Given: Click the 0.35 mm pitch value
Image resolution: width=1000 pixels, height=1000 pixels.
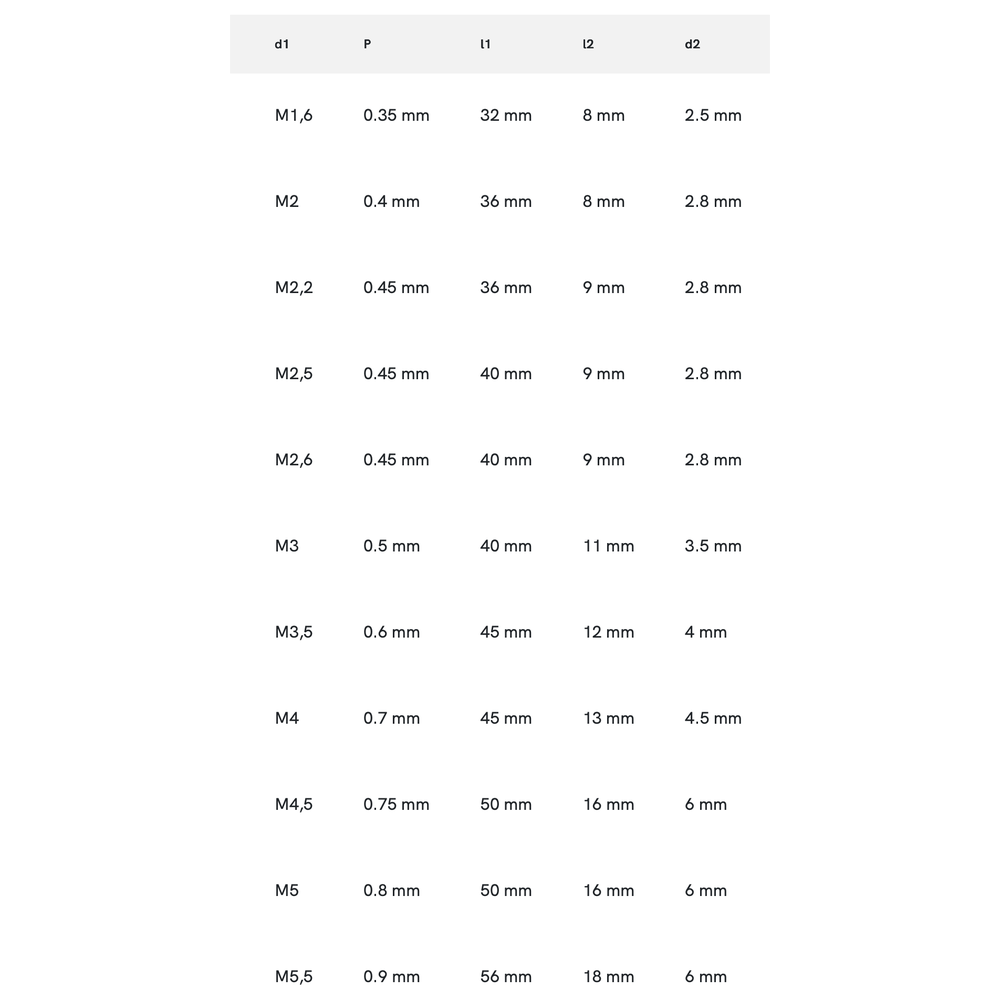Looking at the screenshot, I should point(396,115).
